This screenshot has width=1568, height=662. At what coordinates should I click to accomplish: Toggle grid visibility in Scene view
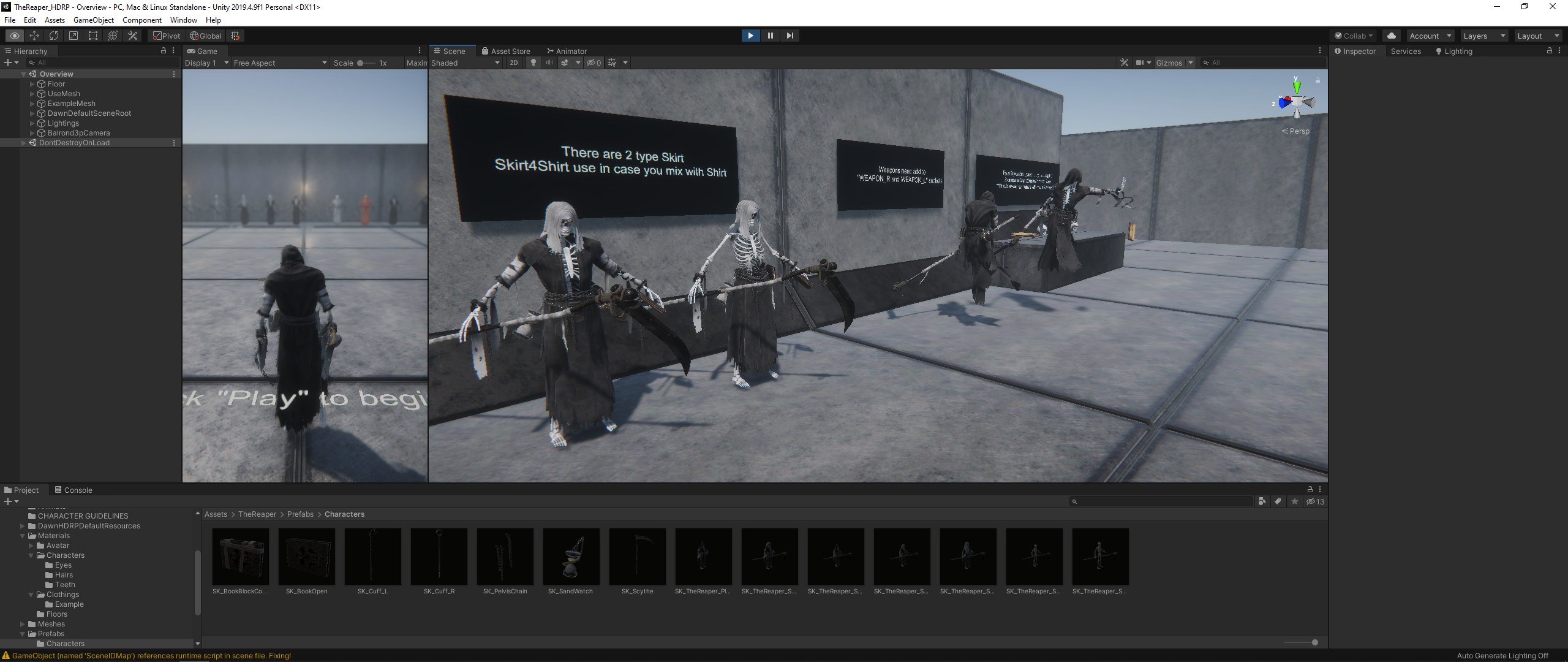coord(611,63)
